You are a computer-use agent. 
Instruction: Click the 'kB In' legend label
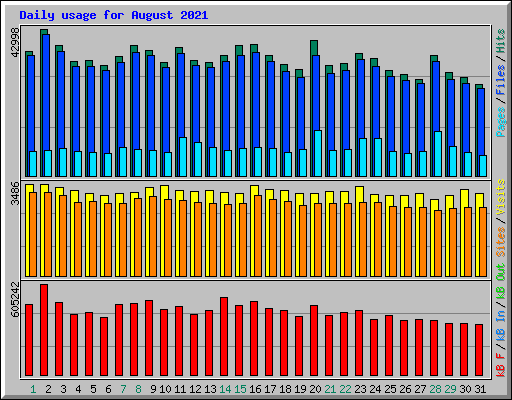pyautogui.click(x=501, y=326)
